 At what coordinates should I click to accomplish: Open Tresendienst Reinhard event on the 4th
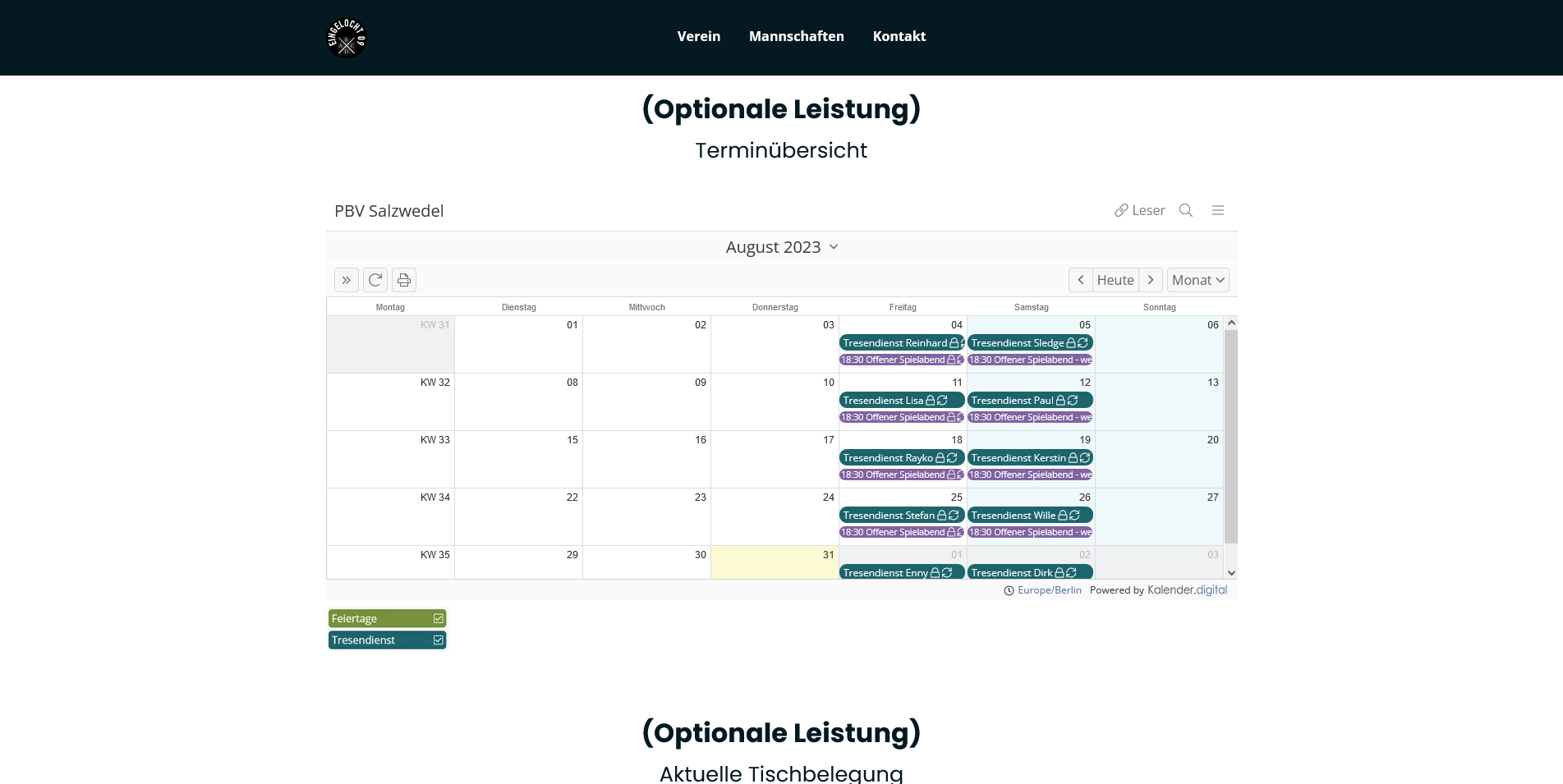(895, 343)
